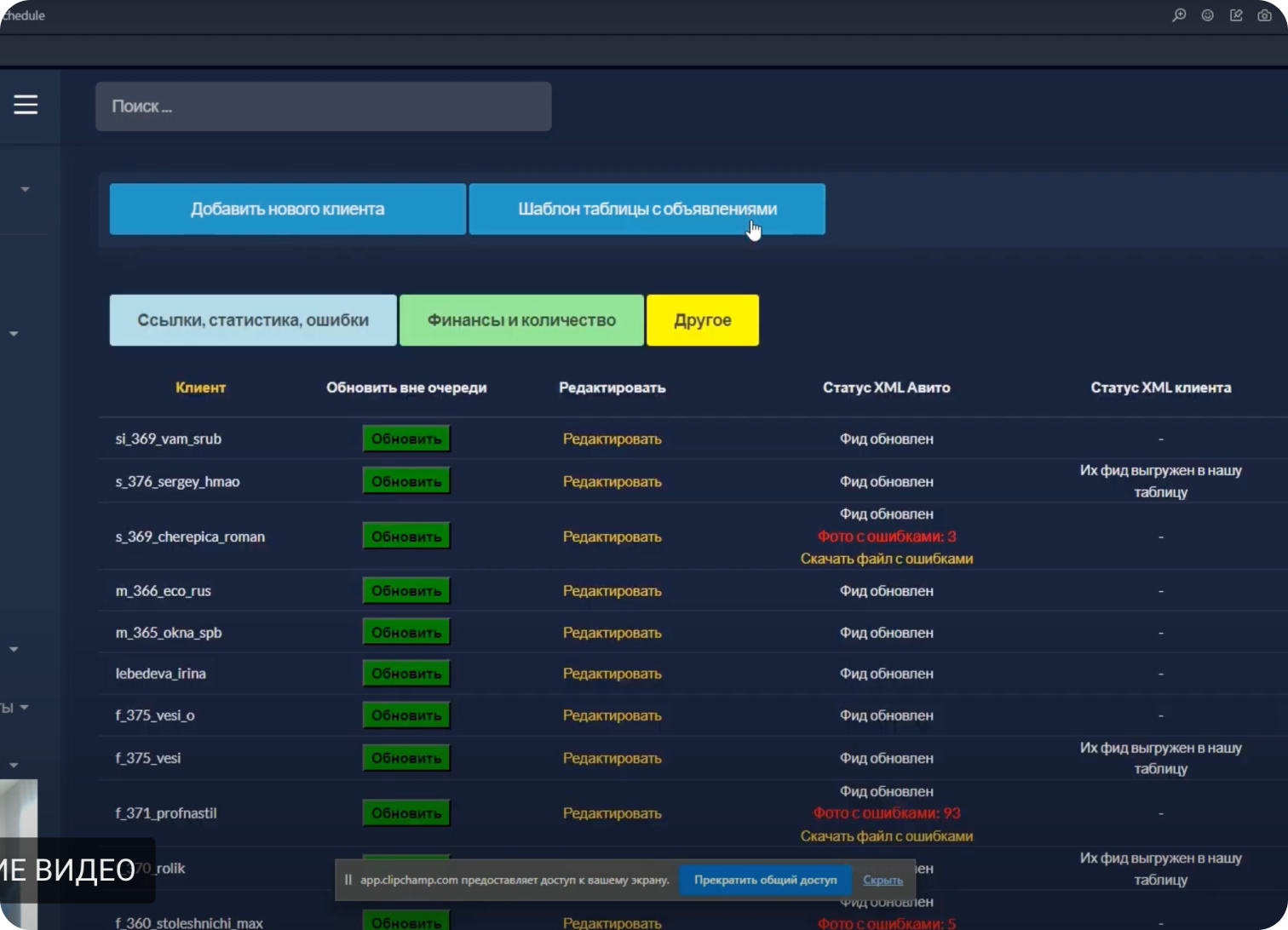Expand the topmost sidebar dropdown arrow
Viewport: 1288px width, 930px height.
[x=25, y=189]
